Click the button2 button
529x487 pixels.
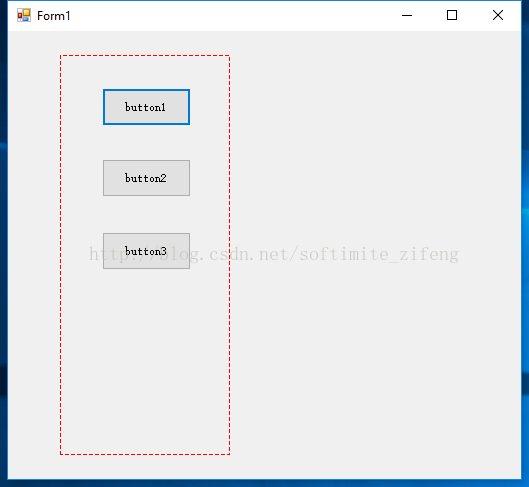click(x=146, y=178)
